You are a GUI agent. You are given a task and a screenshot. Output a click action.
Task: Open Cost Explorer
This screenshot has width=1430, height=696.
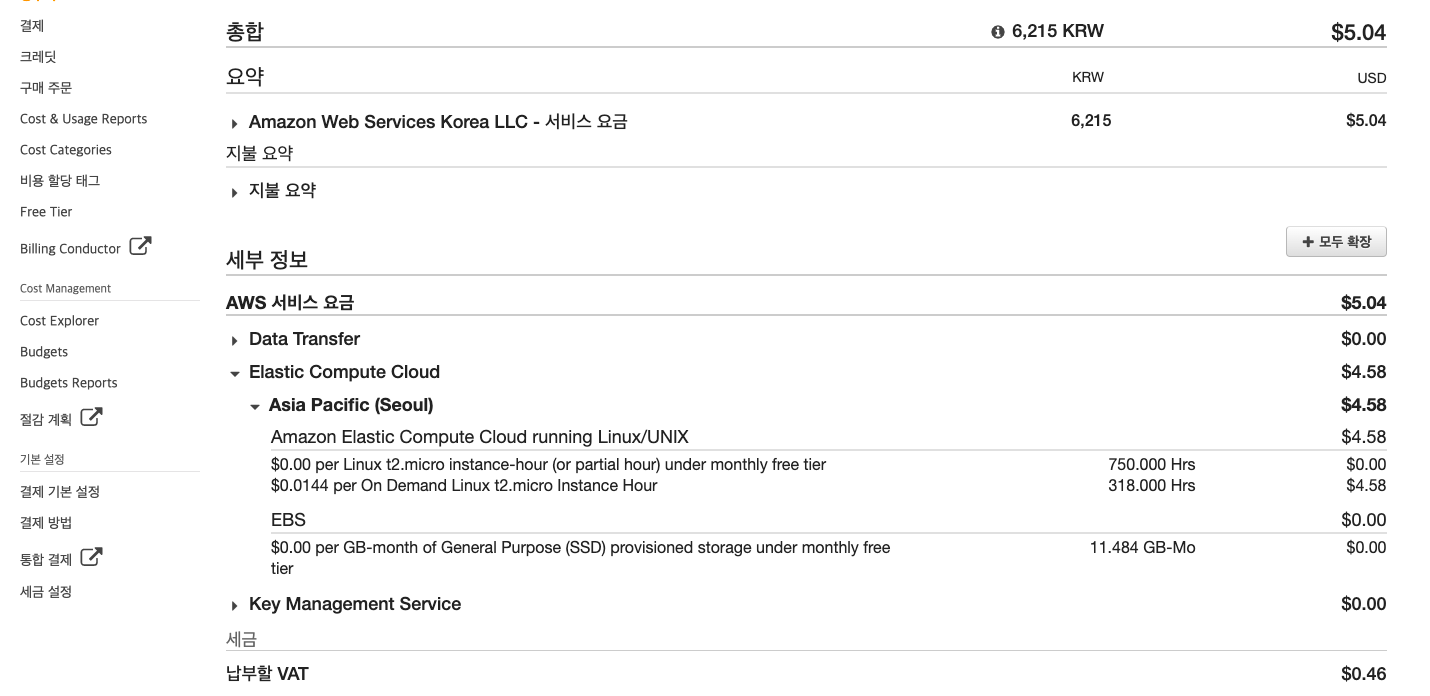click(x=60, y=321)
